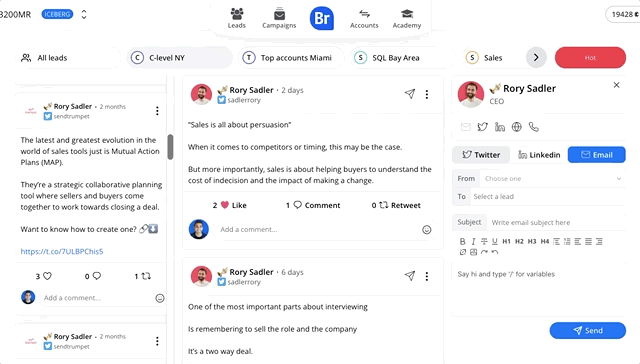640x364 pixels.
Task: Add a comment on persuasion post
Action: point(316,229)
